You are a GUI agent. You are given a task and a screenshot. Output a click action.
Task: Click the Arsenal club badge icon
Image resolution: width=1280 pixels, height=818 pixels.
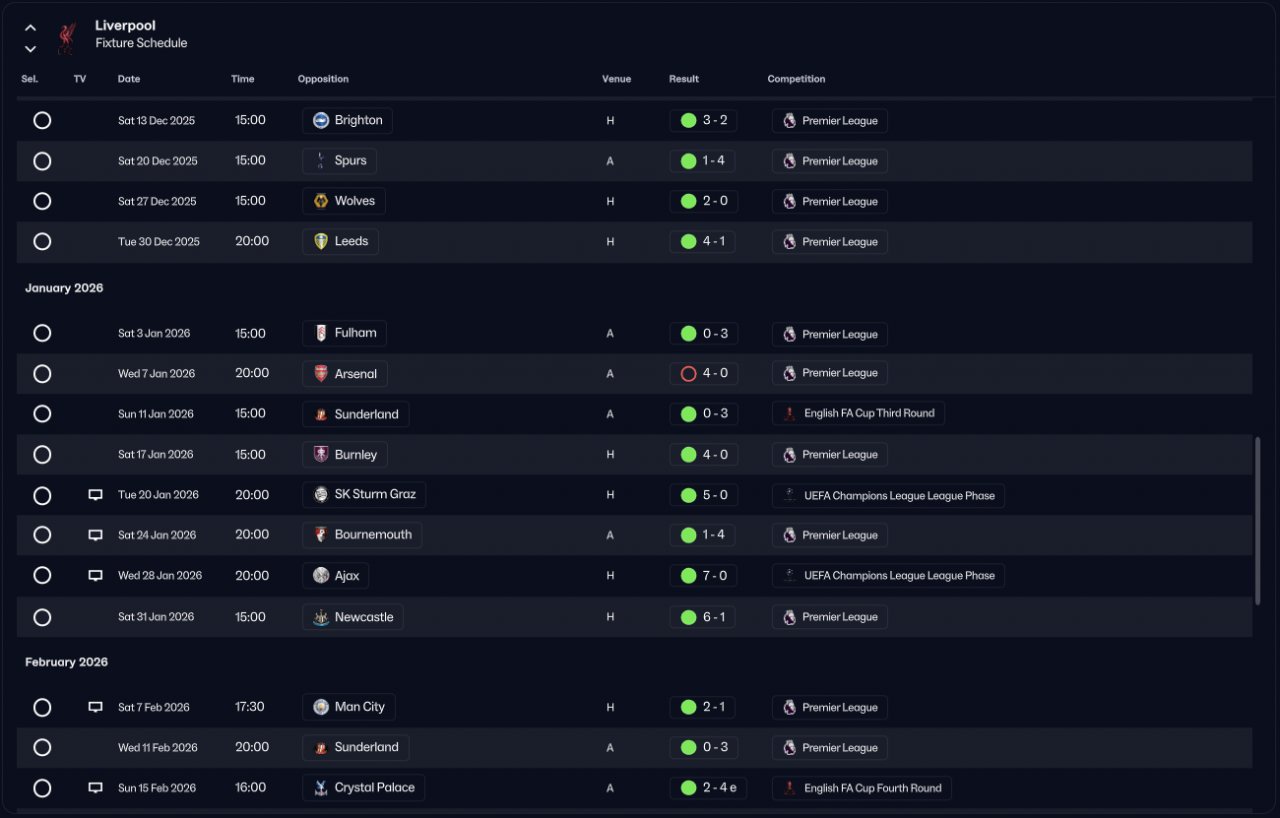coord(321,374)
